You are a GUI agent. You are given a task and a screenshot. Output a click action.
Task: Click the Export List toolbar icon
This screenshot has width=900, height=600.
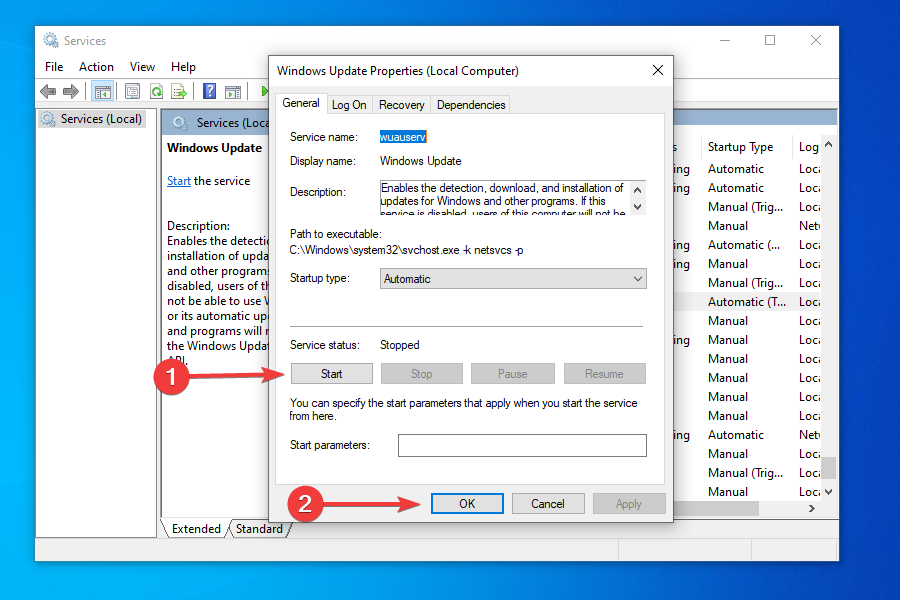[181, 91]
